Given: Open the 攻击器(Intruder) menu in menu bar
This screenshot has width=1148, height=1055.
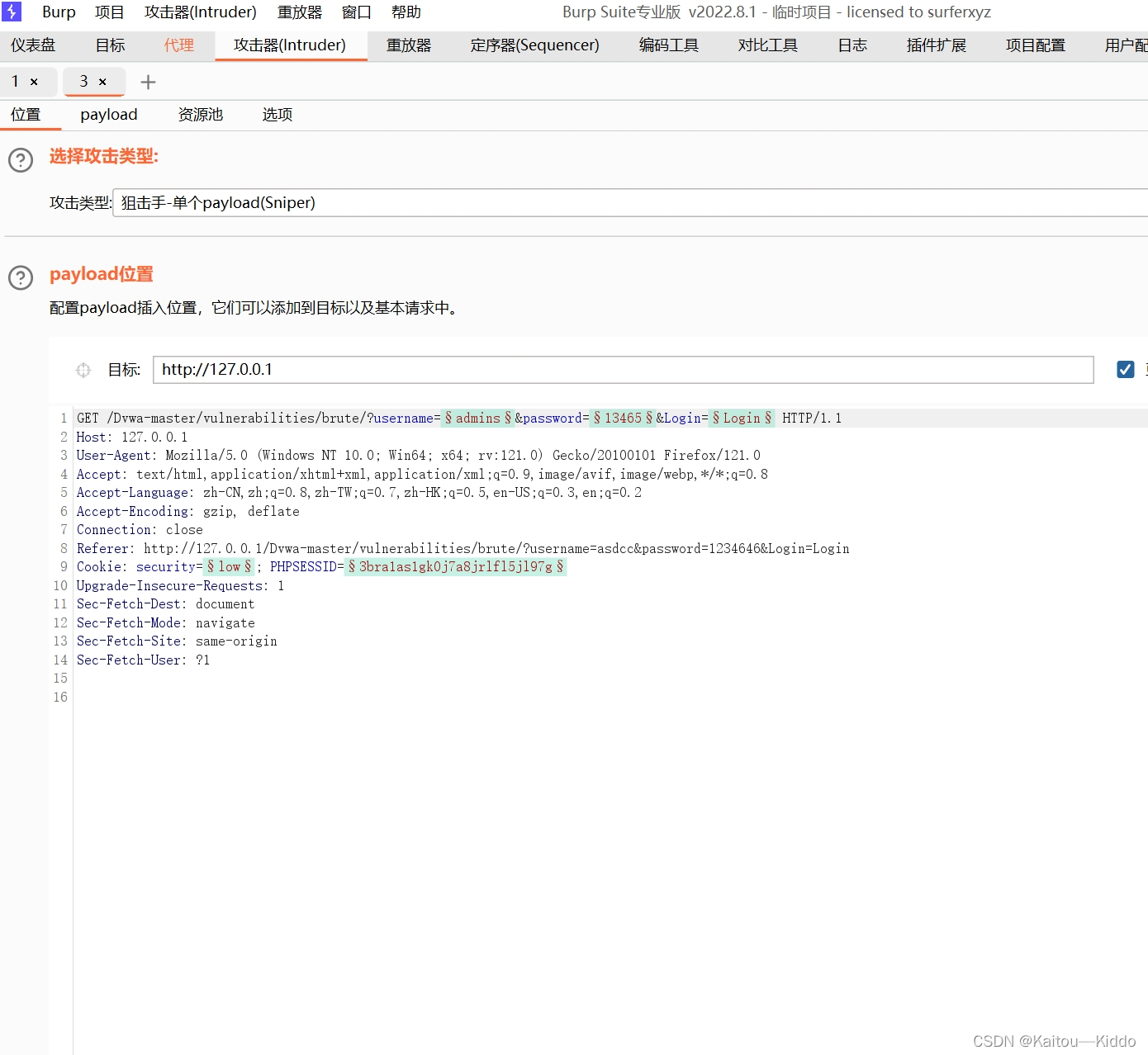Looking at the screenshot, I should 201,12.
